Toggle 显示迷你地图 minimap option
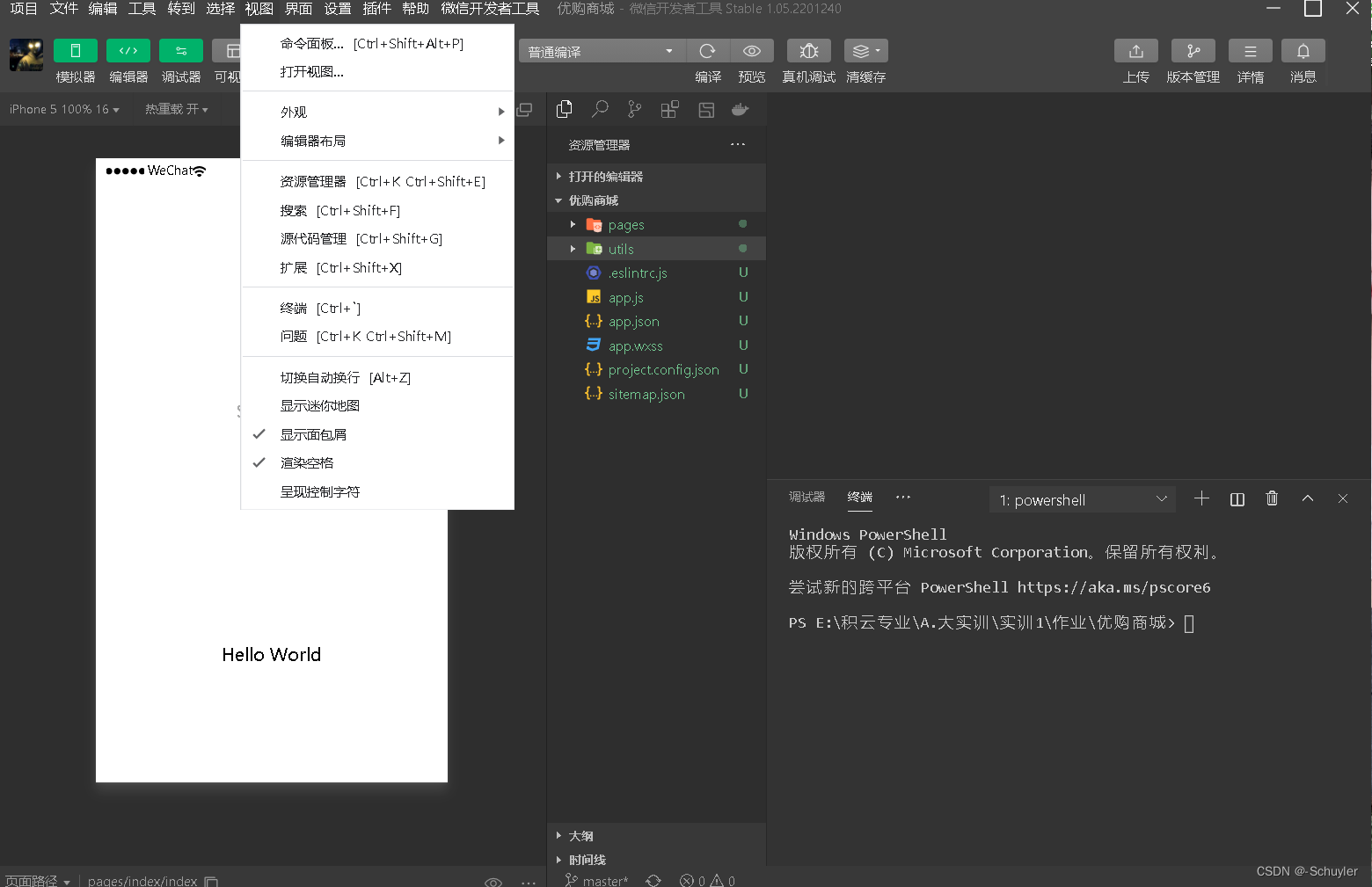The width and height of the screenshot is (1372, 887). click(x=377, y=405)
